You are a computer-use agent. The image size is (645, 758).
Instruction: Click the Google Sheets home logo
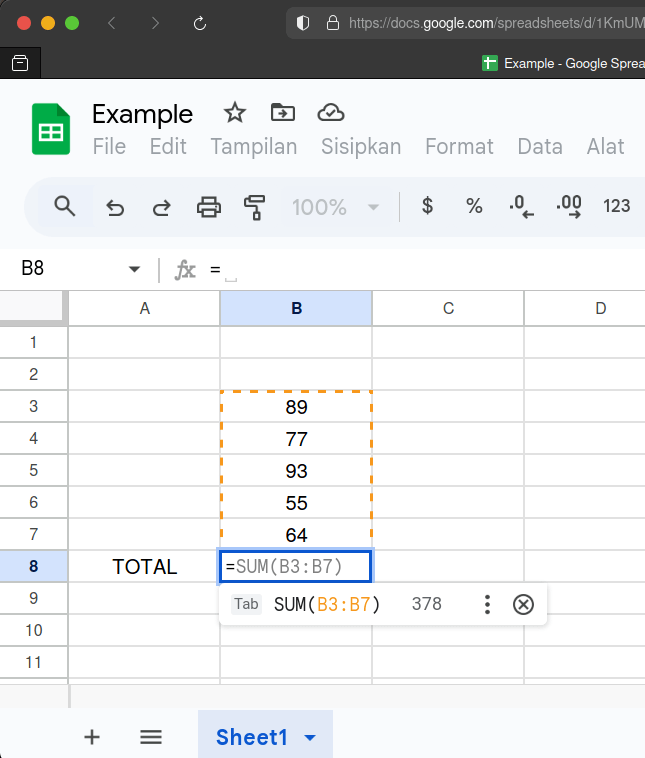[51, 129]
